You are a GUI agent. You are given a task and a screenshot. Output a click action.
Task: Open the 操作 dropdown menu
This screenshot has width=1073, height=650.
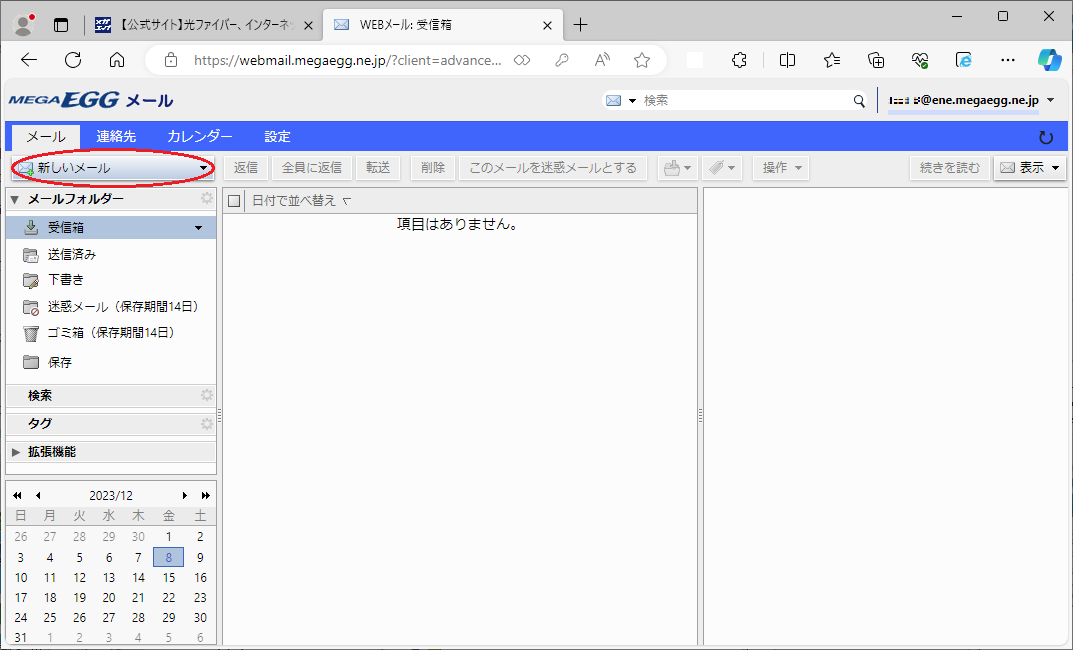tap(781, 168)
